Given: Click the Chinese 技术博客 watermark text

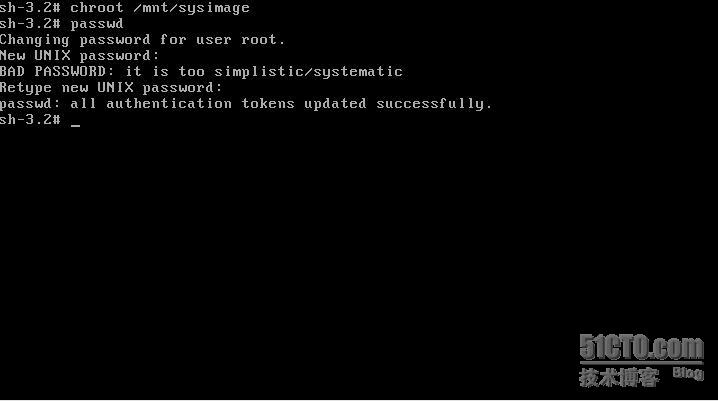Looking at the screenshot, I should click(619, 378).
